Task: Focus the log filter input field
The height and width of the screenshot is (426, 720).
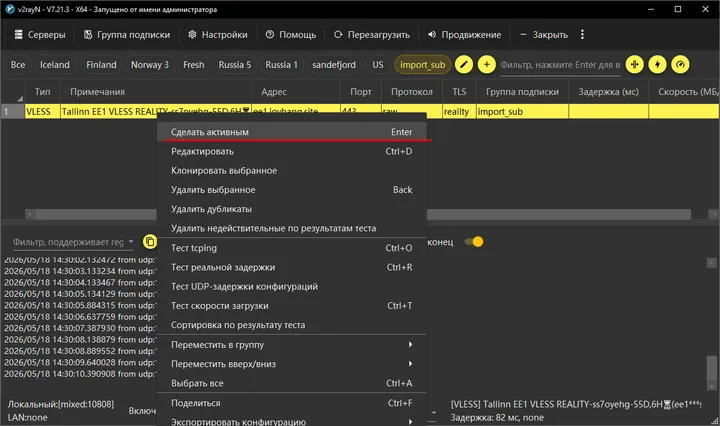Action: tap(68, 242)
